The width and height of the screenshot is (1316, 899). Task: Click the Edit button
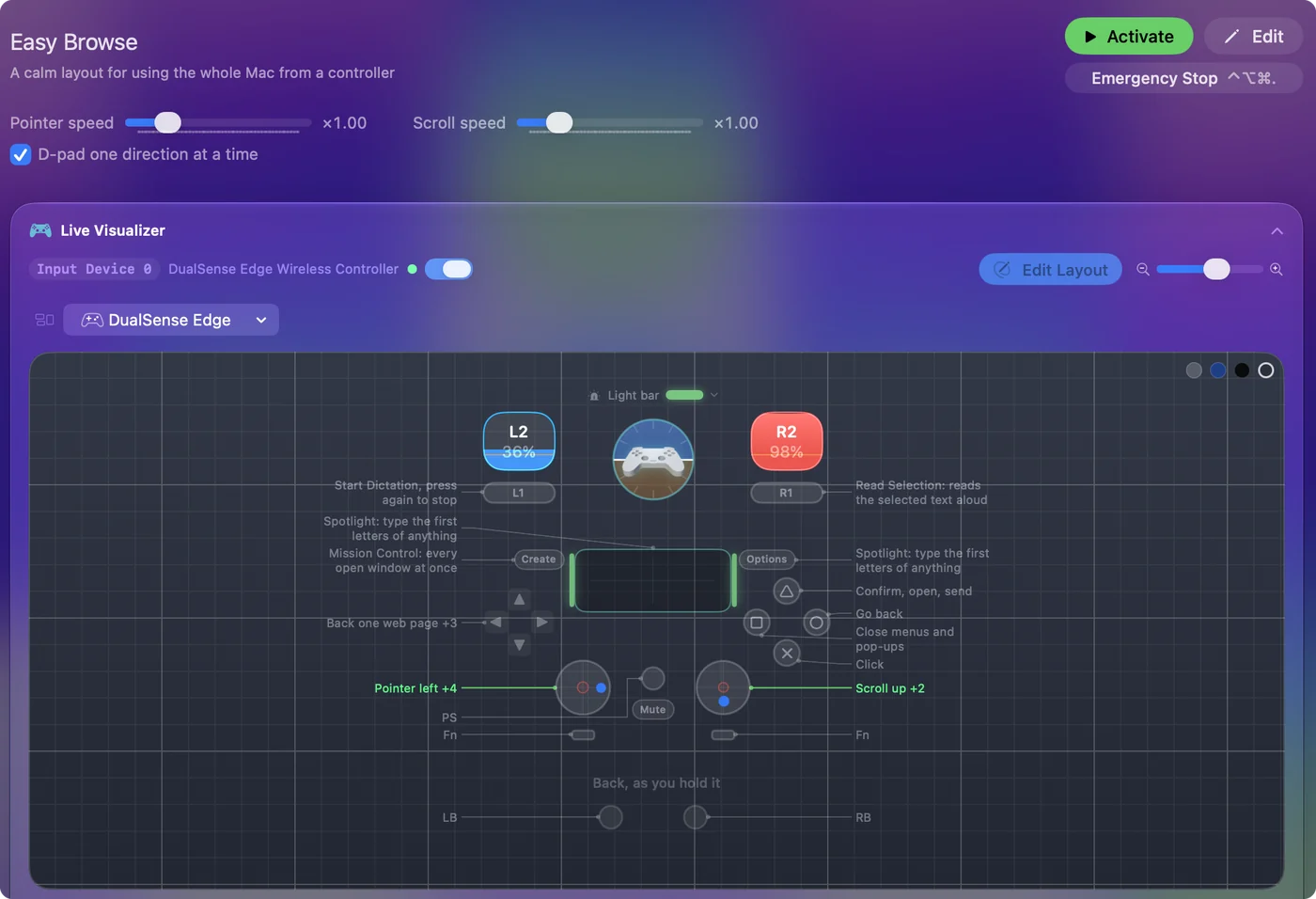pyautogui.click(x=1253, y=37)
